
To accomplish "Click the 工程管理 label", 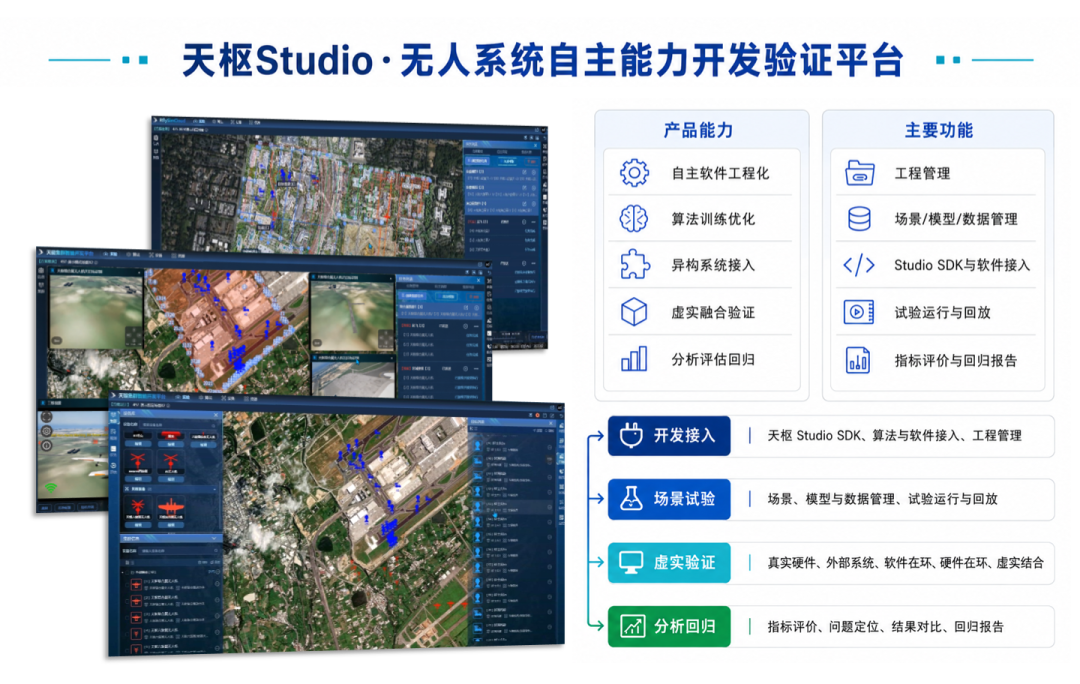I will pos(922,174).
